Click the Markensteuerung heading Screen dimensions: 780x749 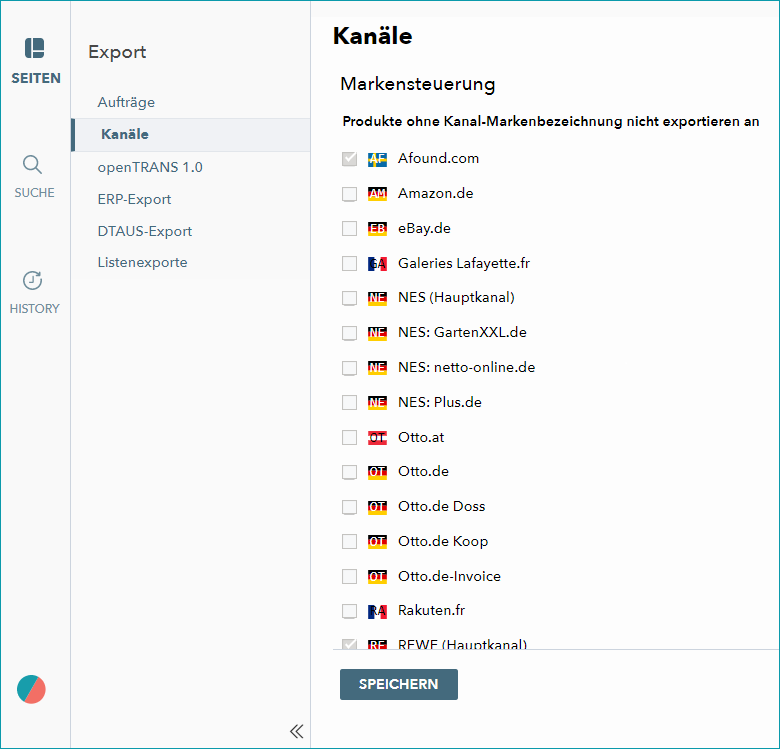(417, 84)
